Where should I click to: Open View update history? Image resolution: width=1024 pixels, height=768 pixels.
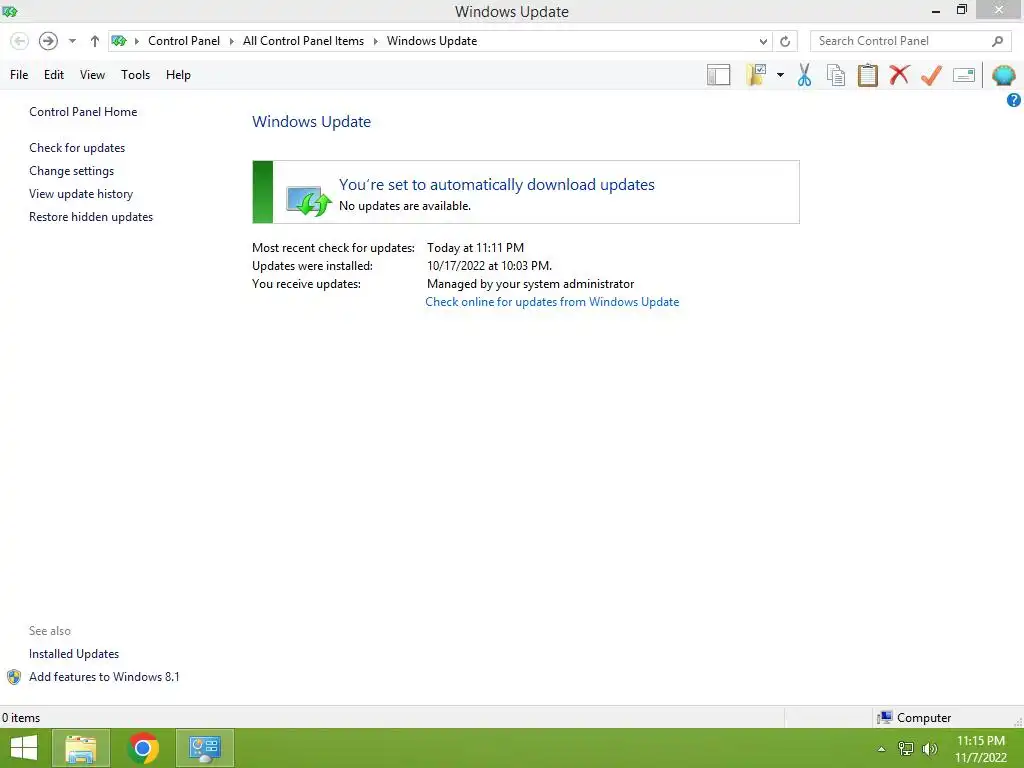[81, 194]
